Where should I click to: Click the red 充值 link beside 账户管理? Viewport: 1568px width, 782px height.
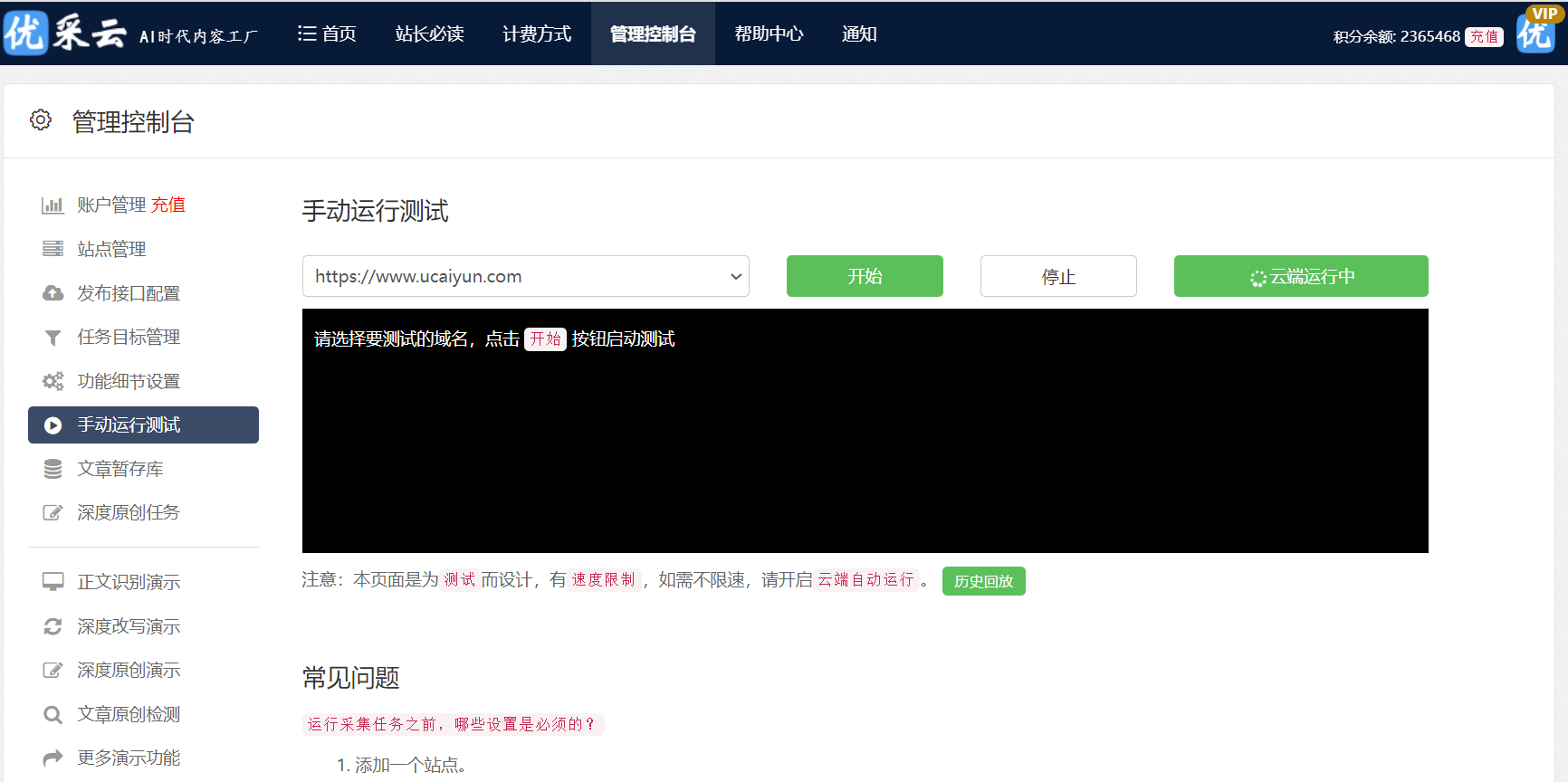(167, 205)
